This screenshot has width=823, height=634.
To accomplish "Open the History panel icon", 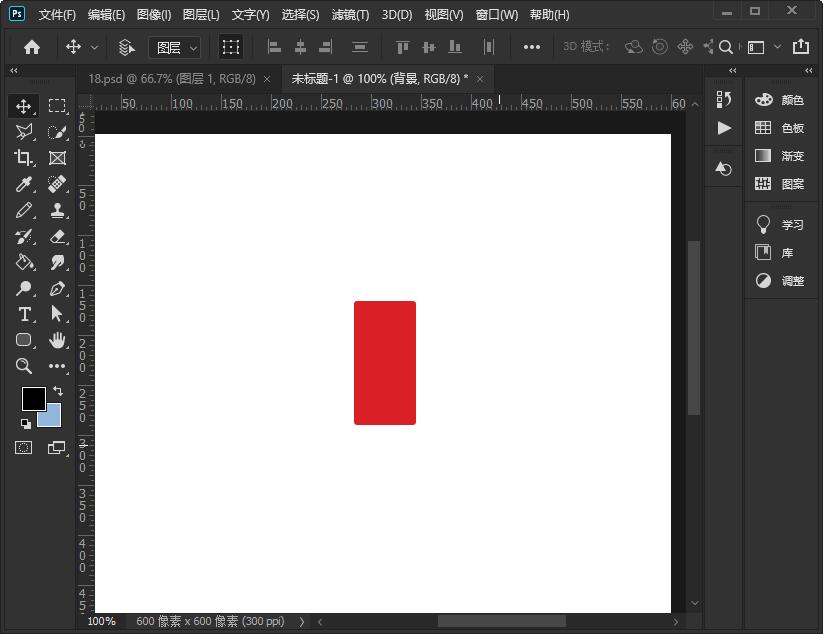I will tap(724, 98).
